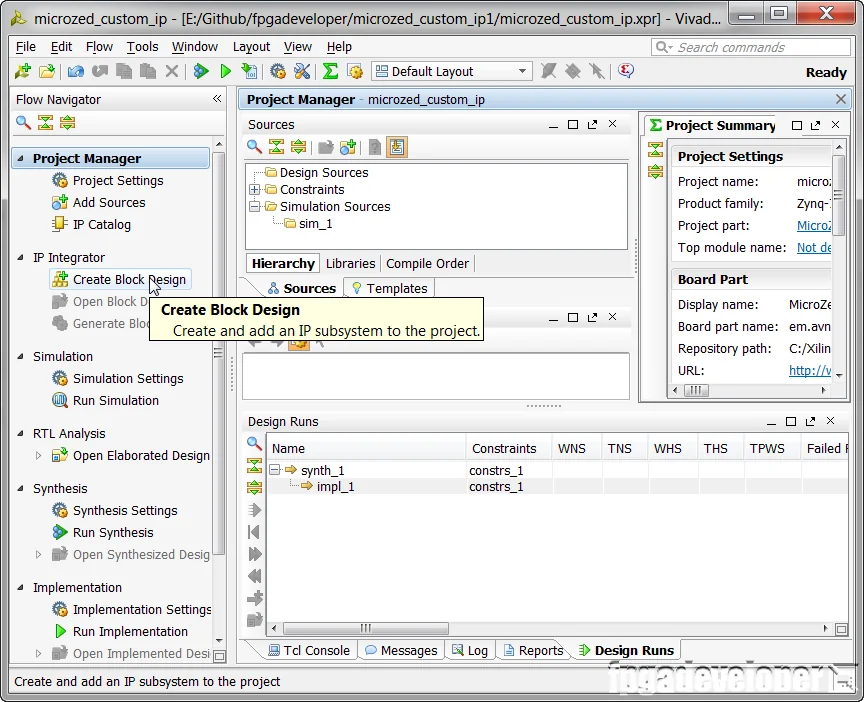Click the search icon in Flow Navigator
Image resolution: width=864 pixels, height=702 pixels.
(23, 122)
